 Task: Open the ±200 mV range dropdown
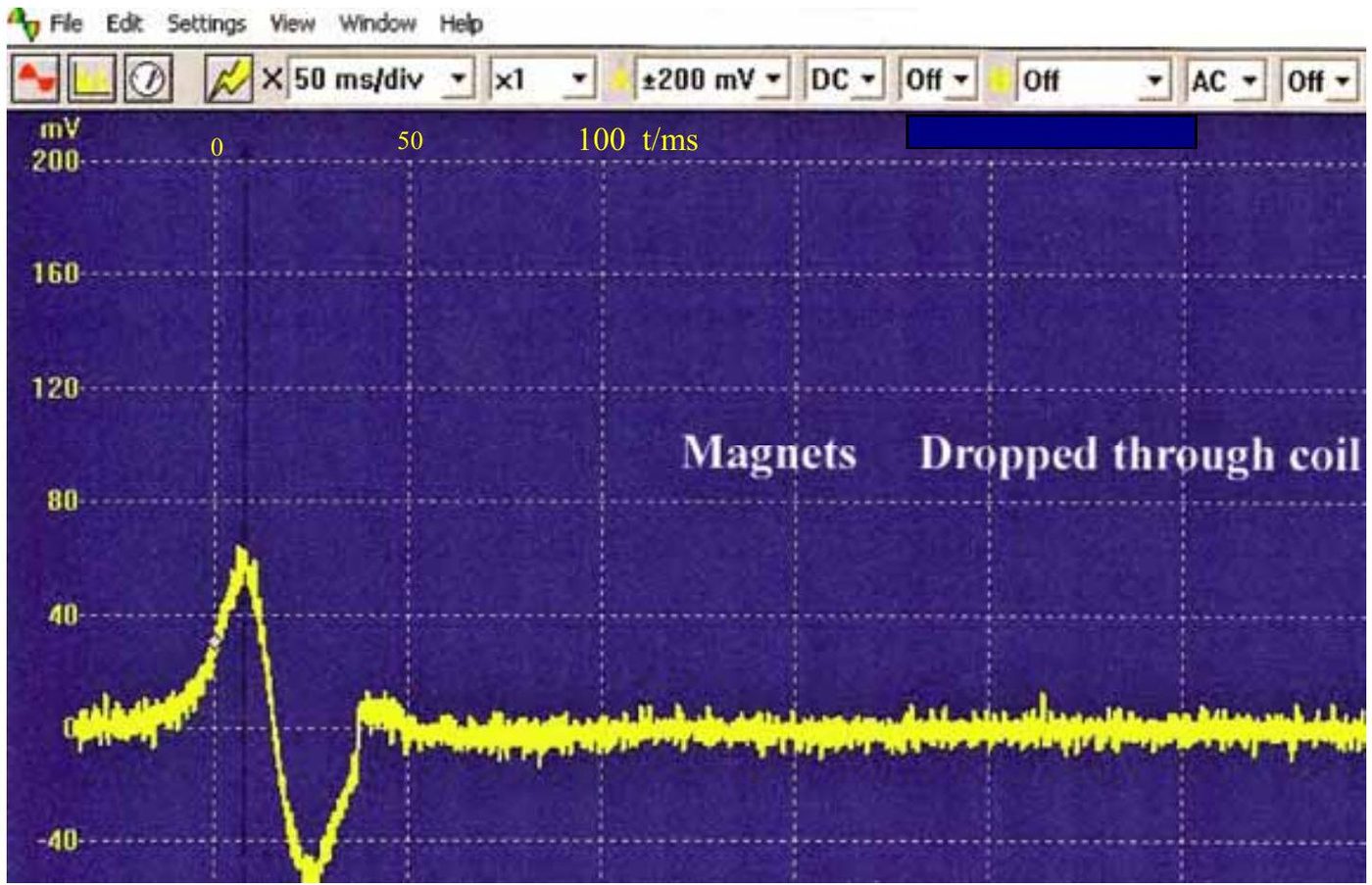point(711,79)
